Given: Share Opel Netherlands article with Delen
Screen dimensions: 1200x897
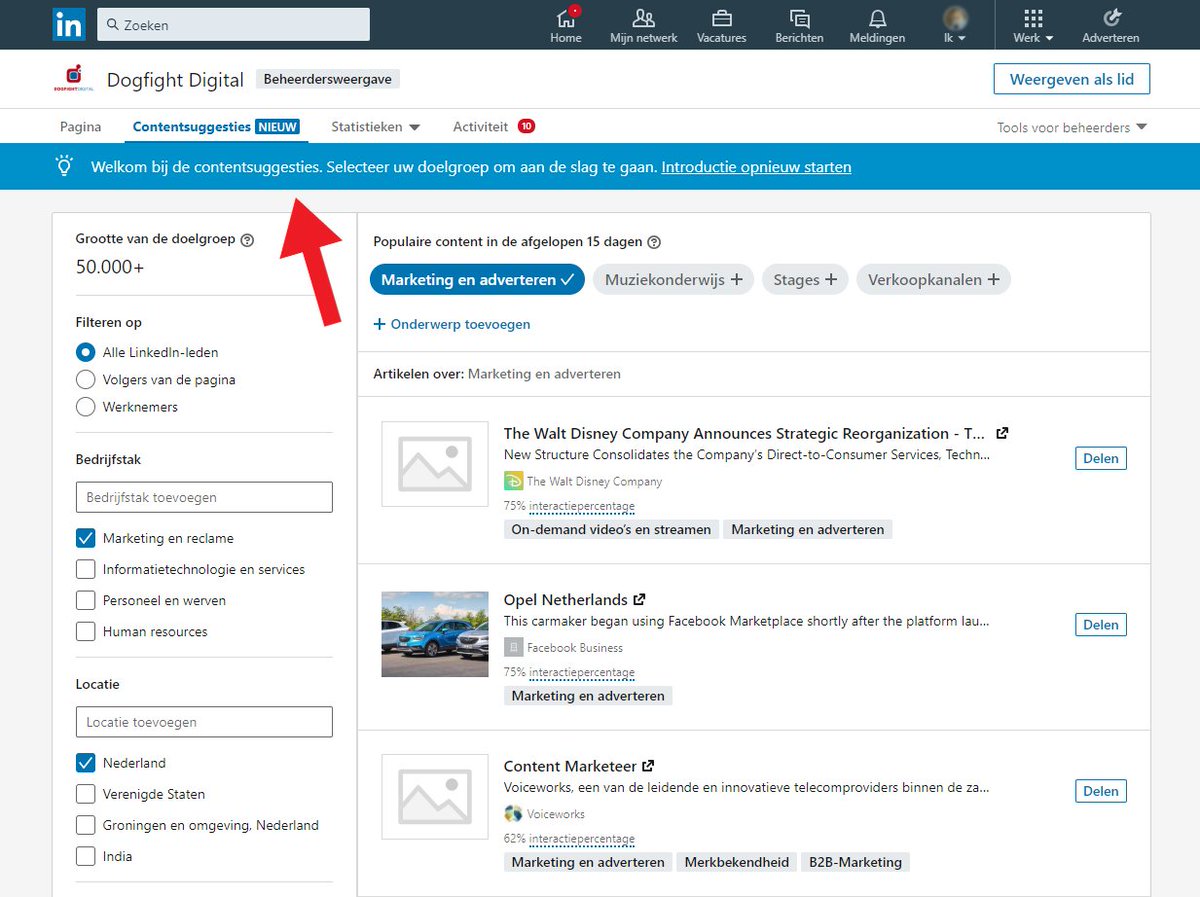Looking at the screenshot, I should (x=1101, y=625).
